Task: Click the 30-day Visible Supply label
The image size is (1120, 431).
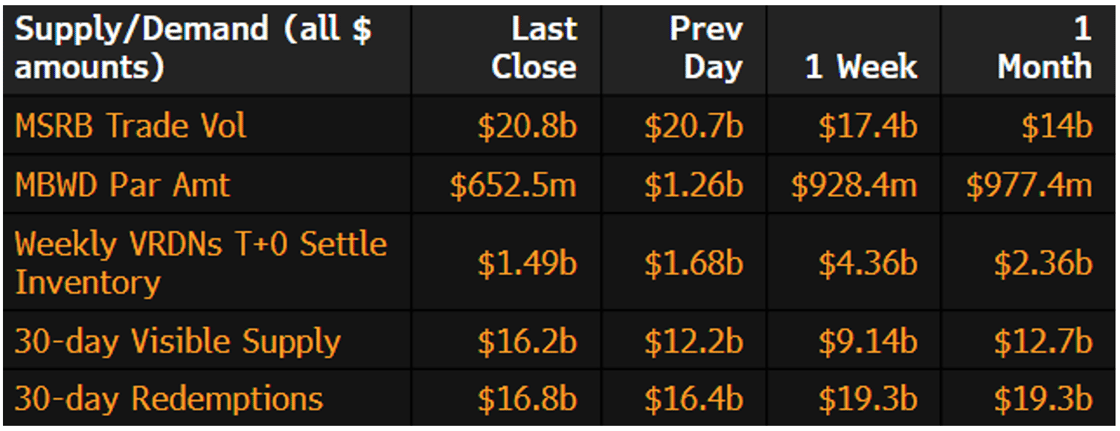Action: [178, 342]
